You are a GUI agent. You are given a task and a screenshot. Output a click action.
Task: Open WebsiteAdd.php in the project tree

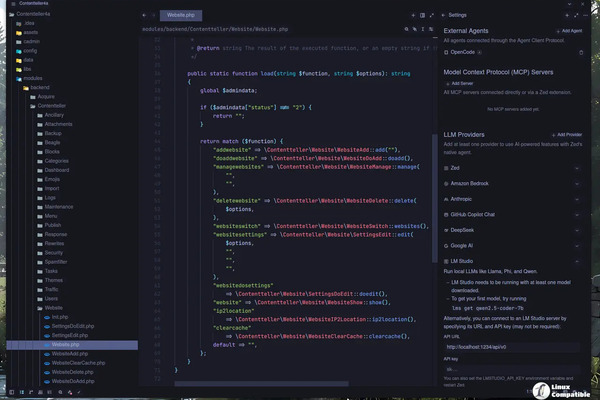click(x=70, y=354)
